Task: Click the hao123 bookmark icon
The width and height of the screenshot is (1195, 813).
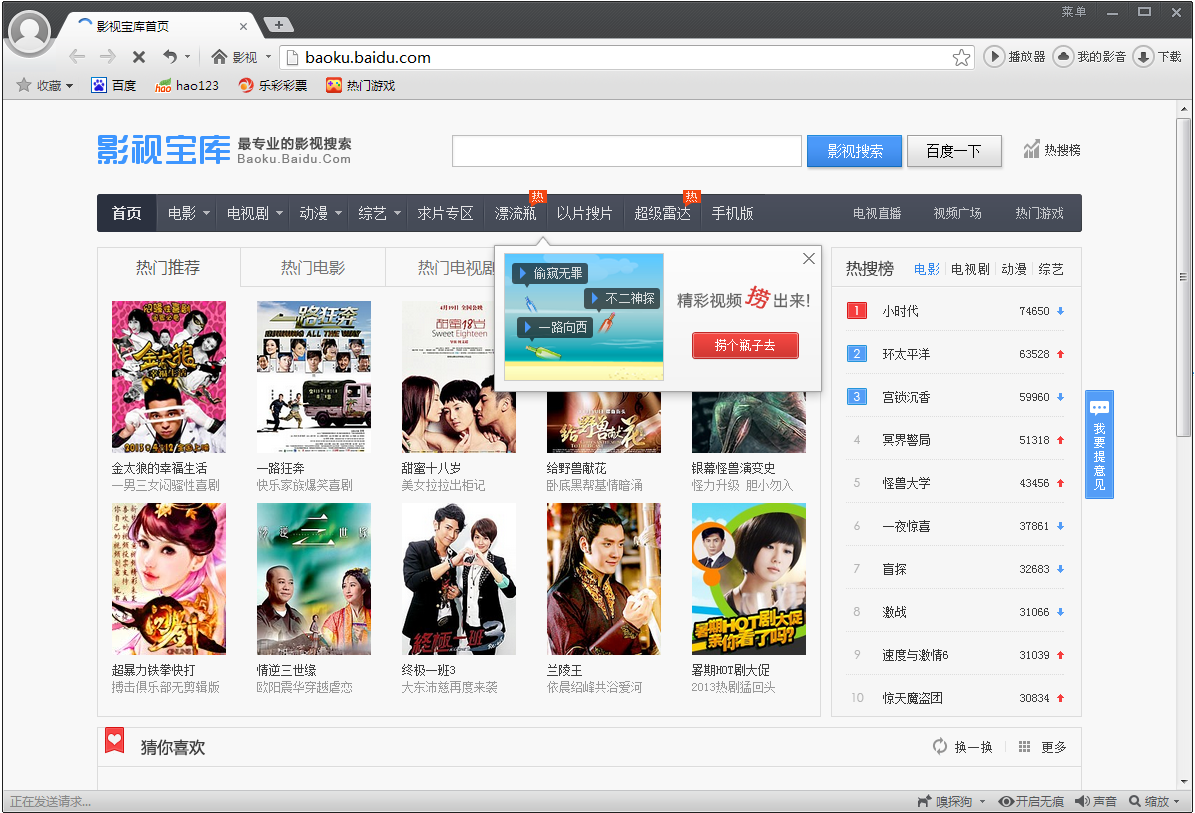Action: (163, 86)
